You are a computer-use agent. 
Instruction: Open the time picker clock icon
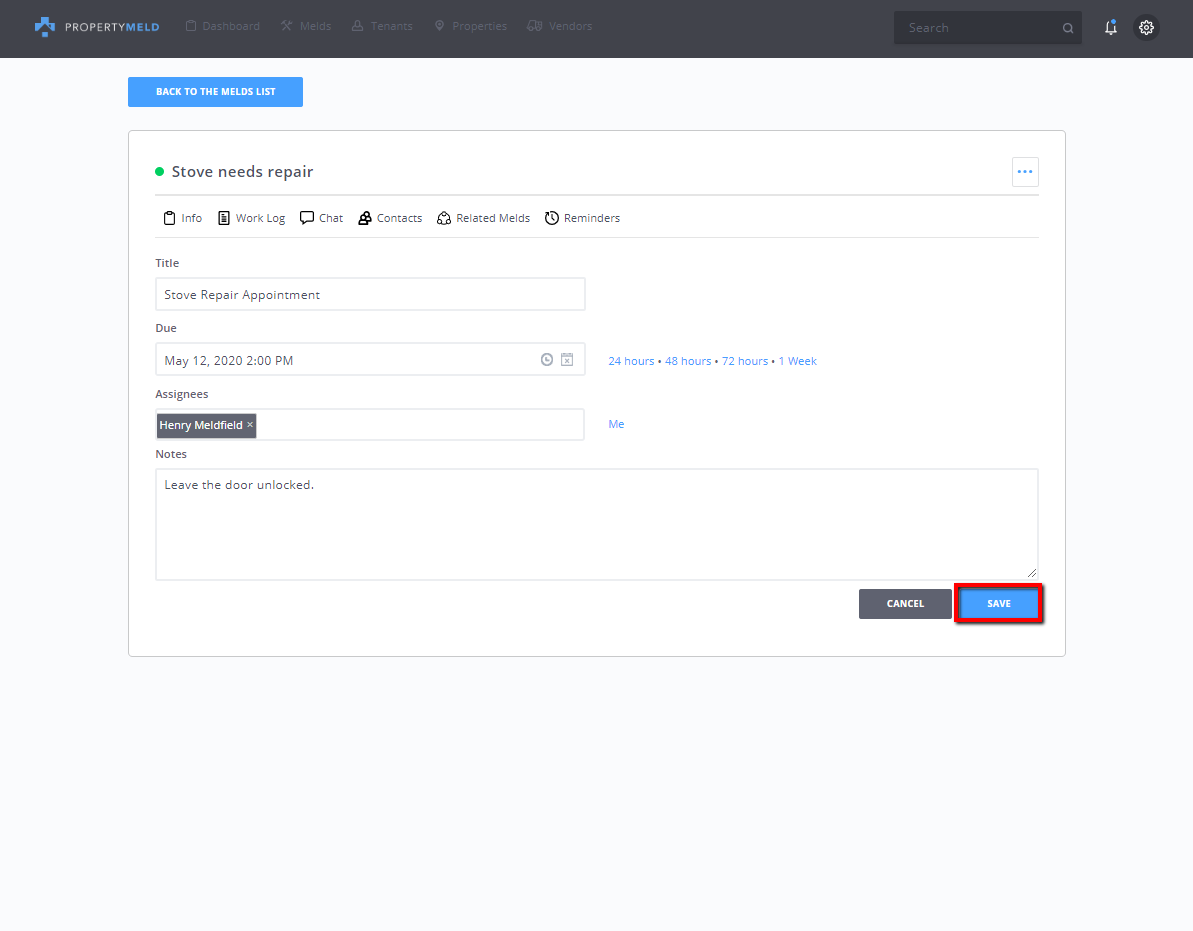click(547, 360)
